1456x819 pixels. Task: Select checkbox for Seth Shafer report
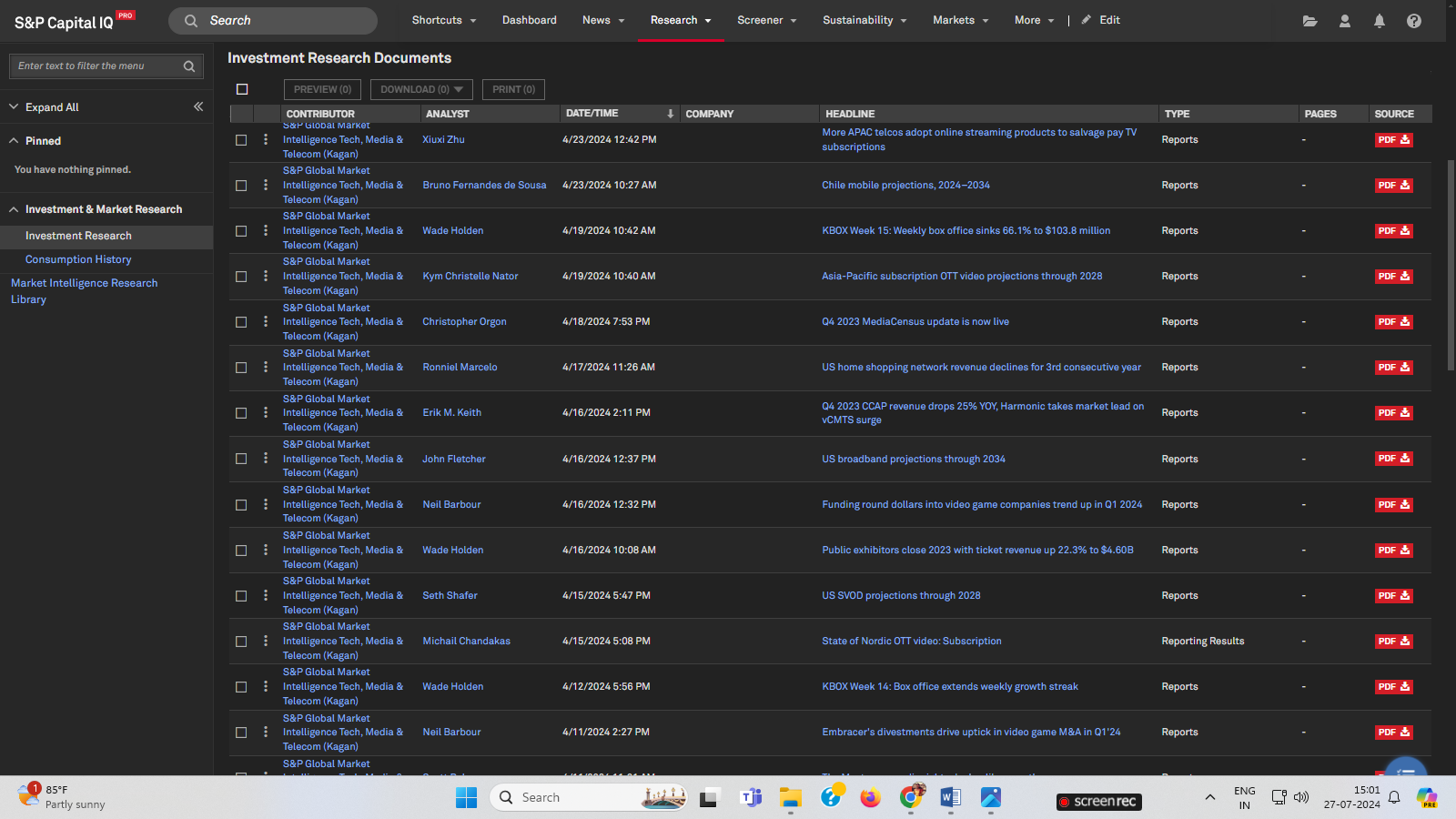click(x=241, y=596)
